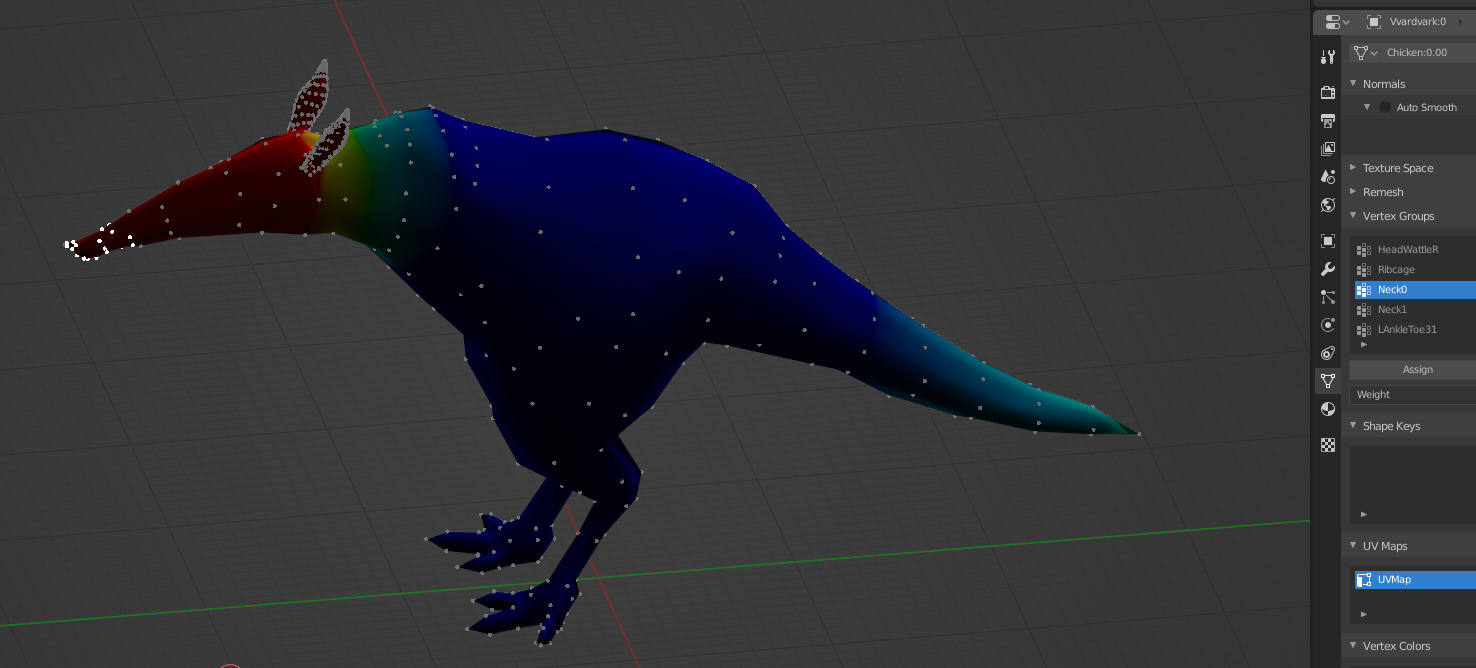Screen dimensions: 1476x668
Task: Collapse the Shape Keys panel
Action: (x=1353, y=426)
